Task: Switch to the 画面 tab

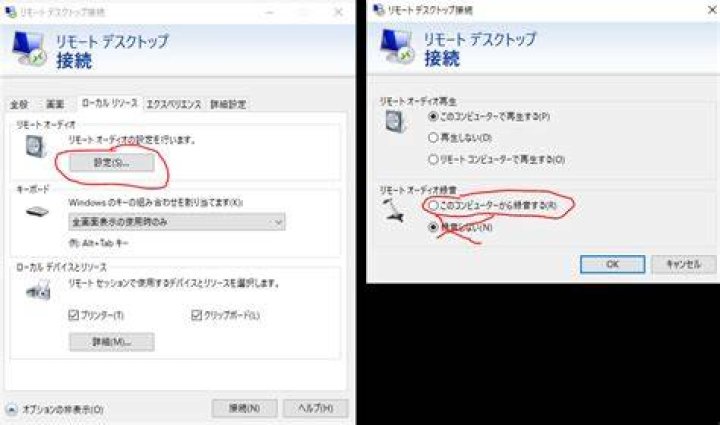Action: click(x=55, y=105)
